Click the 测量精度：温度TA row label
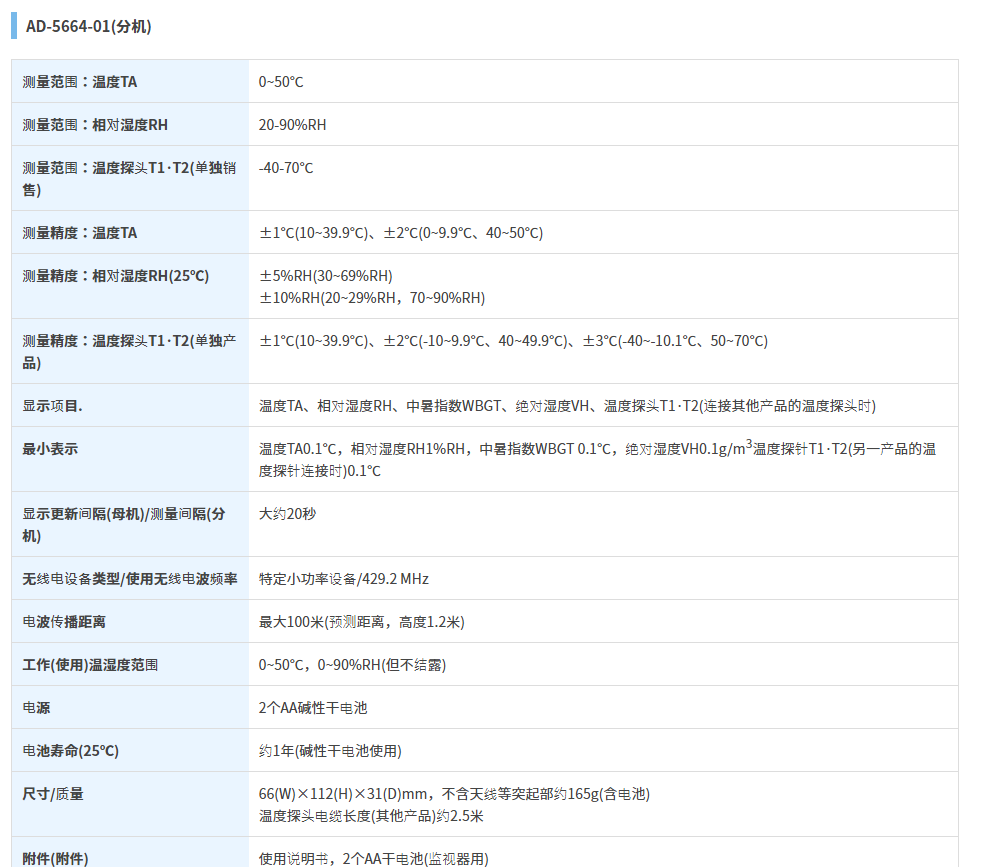 (x=80, y=233)
